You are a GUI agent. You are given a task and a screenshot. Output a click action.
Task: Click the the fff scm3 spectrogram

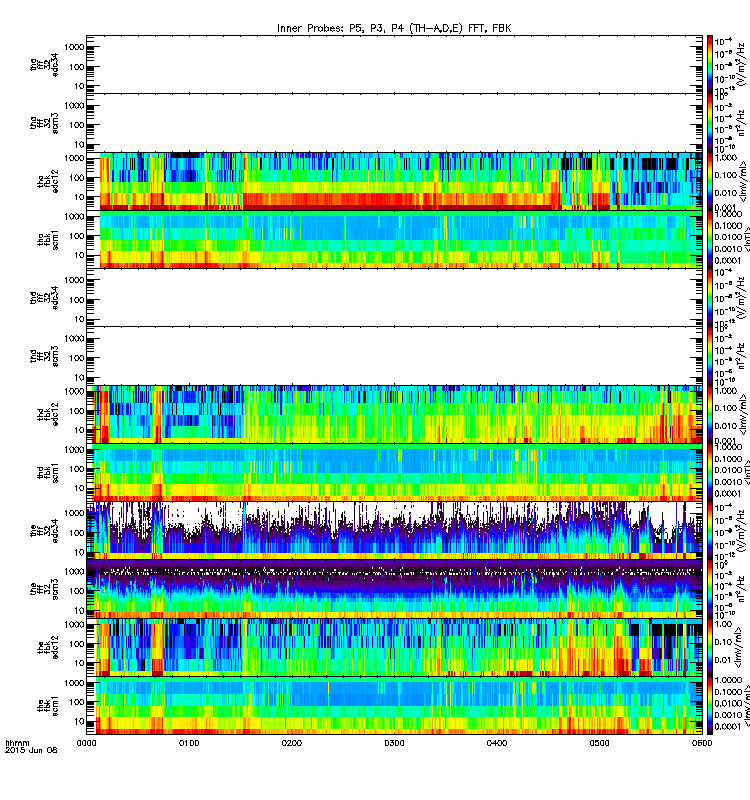[x=394, y=589]
